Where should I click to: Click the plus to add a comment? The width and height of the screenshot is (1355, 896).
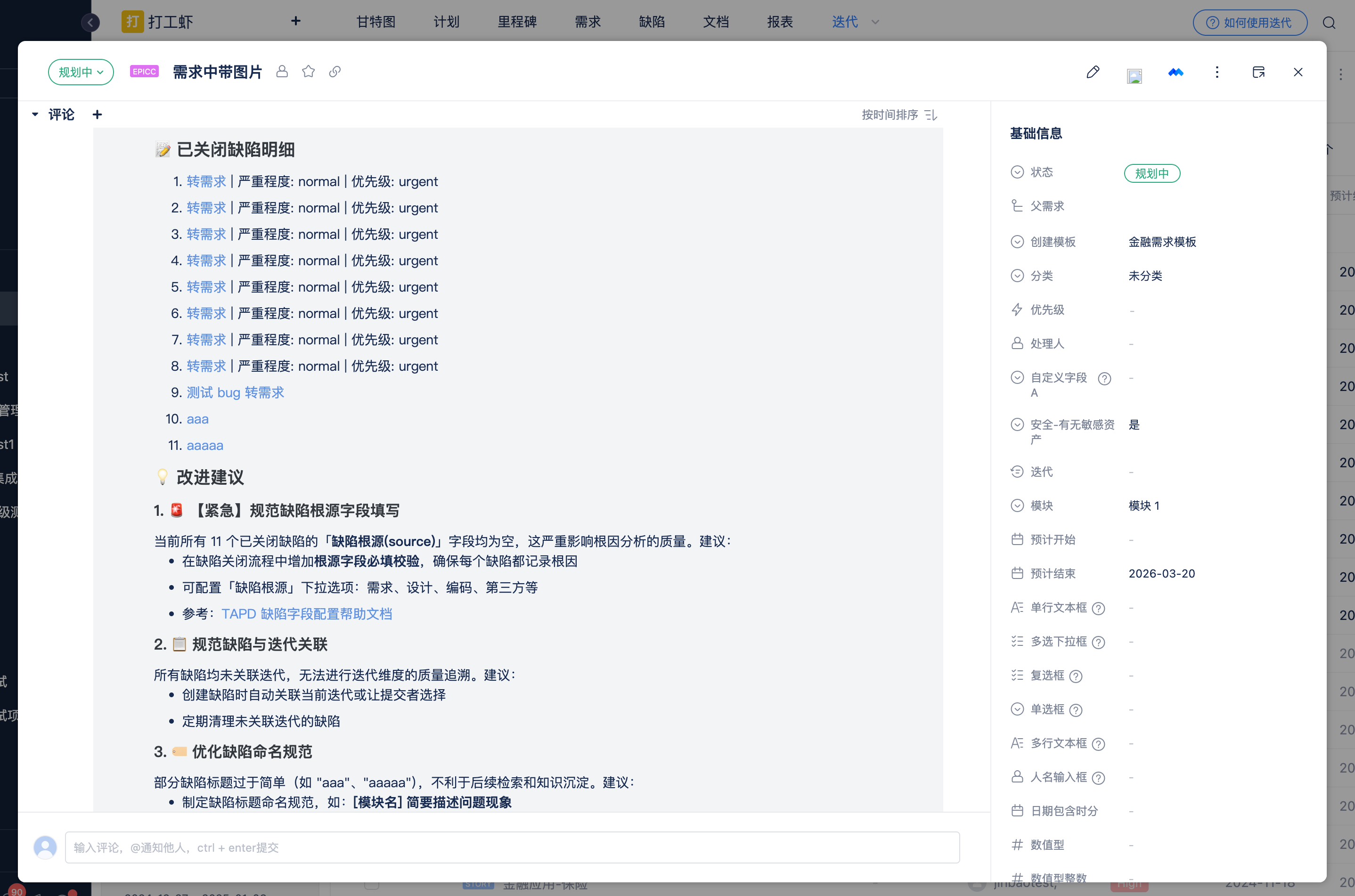pos(97,115)
